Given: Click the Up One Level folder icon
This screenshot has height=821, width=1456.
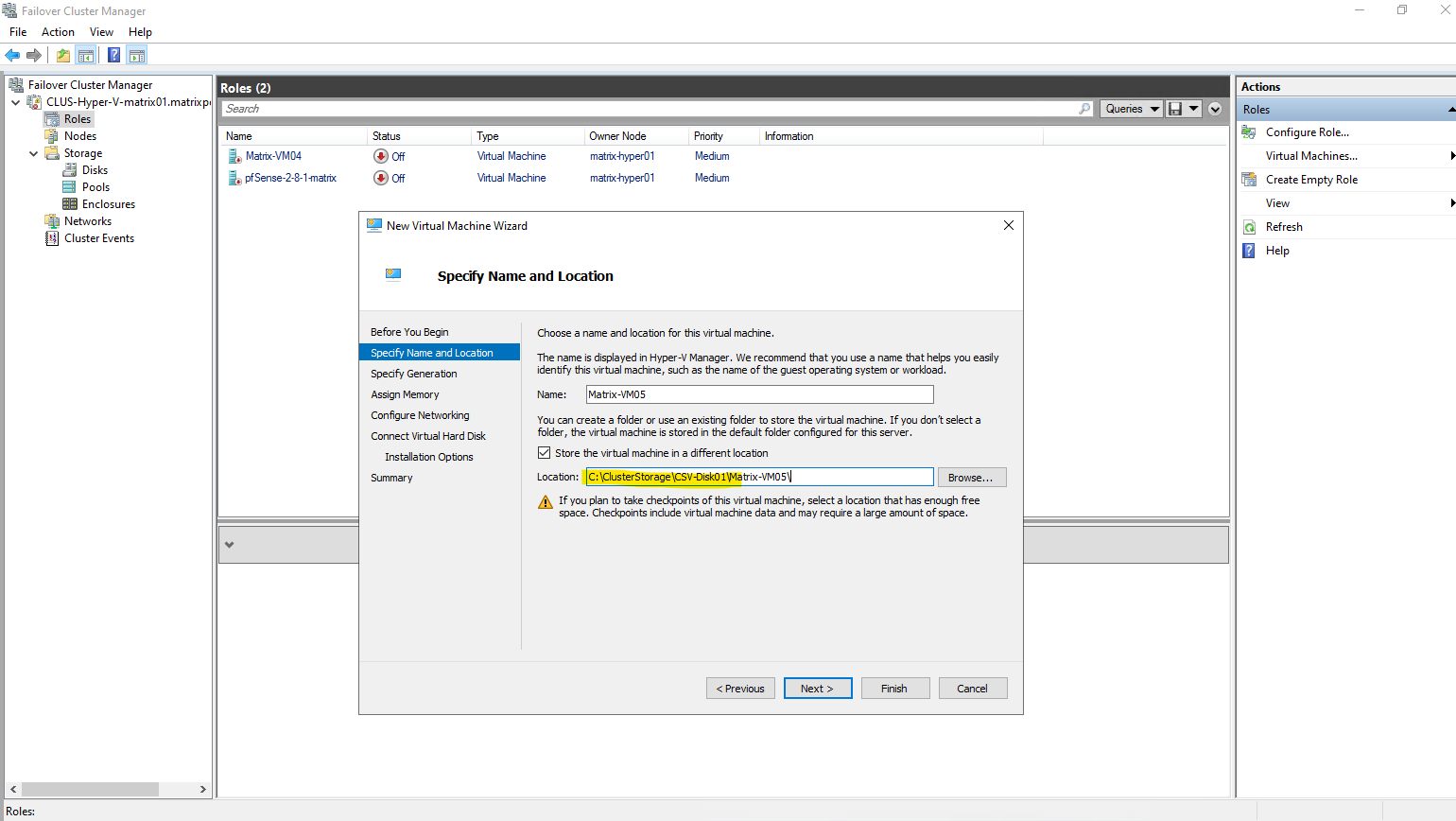Looking at the screenshot, I should tap(62, 55).
